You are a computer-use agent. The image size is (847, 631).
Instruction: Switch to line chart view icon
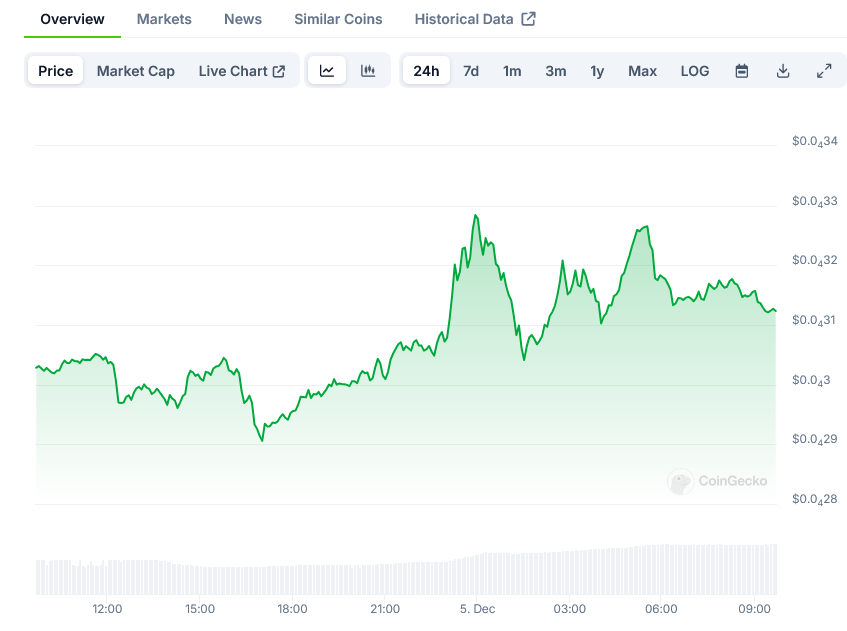pyautogui.click(x=327, y=71)
